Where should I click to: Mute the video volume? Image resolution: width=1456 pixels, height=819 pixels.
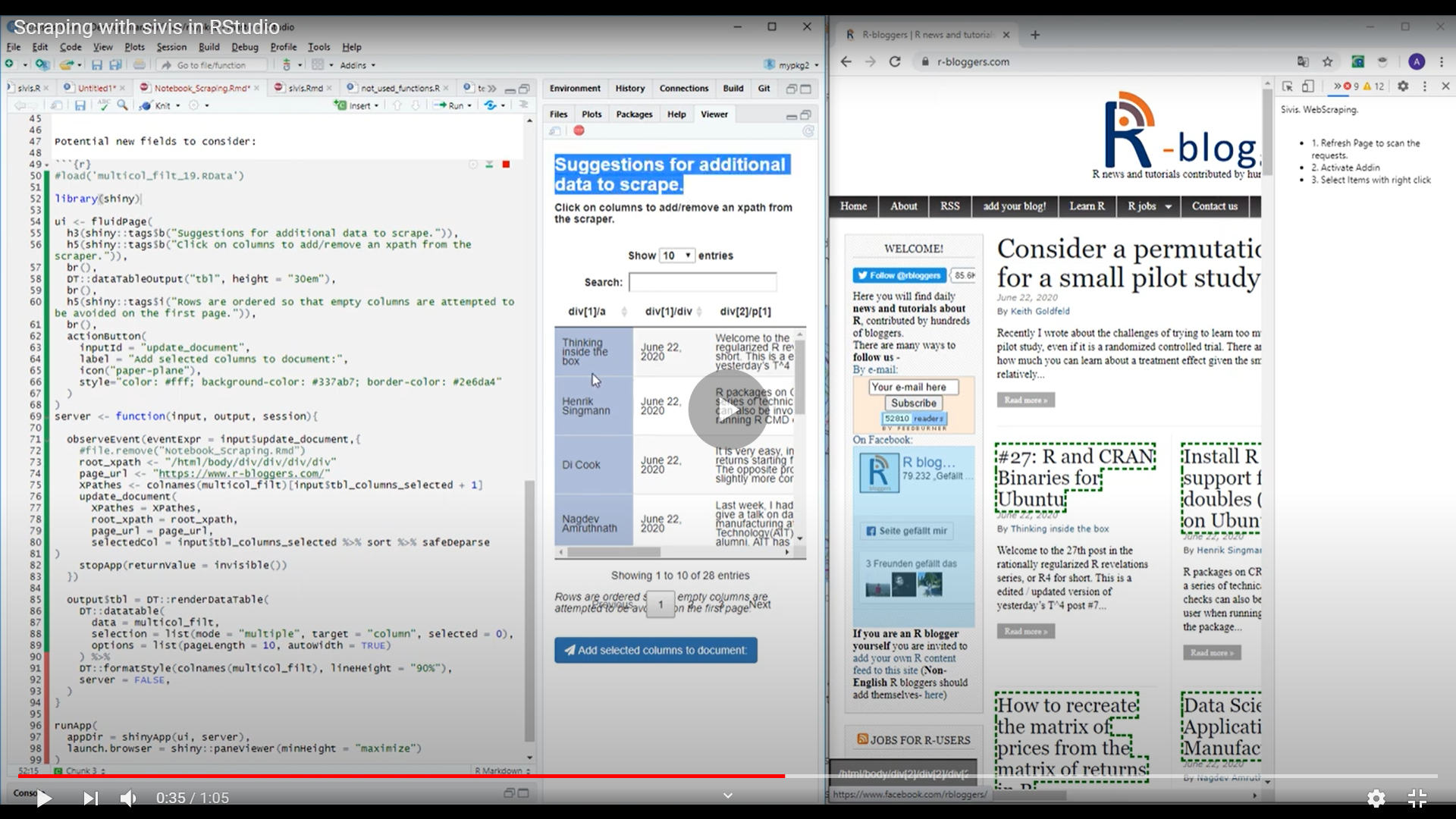(128, 798)
